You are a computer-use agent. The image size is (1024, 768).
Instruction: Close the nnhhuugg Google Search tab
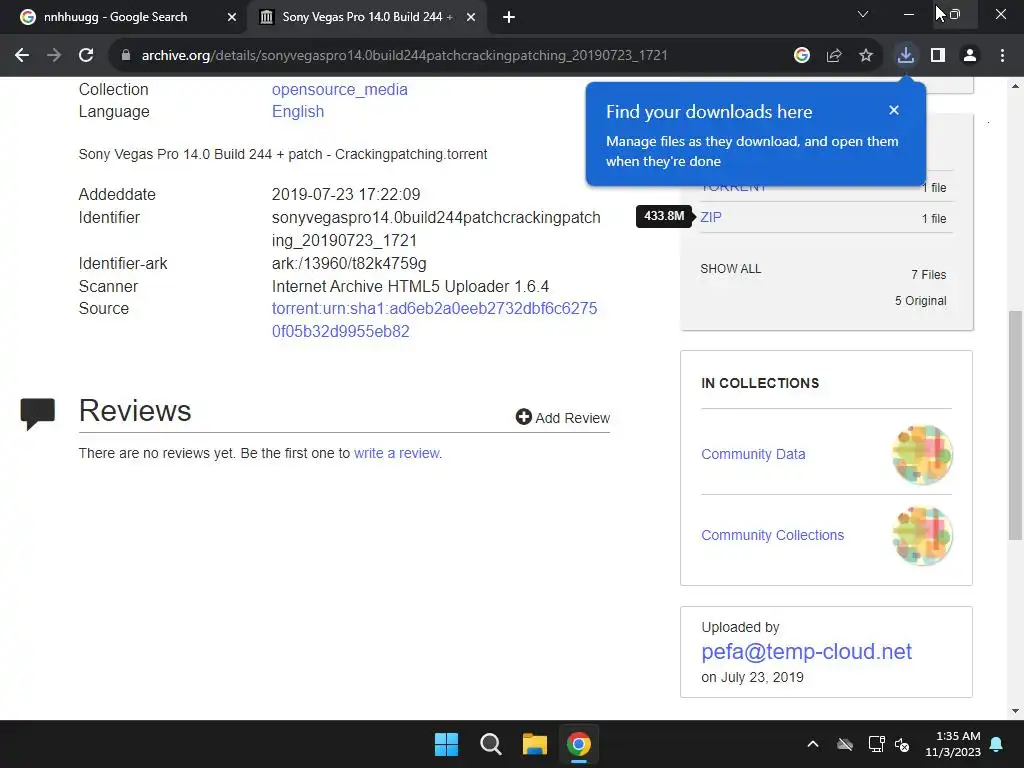[x=232, y=17]
